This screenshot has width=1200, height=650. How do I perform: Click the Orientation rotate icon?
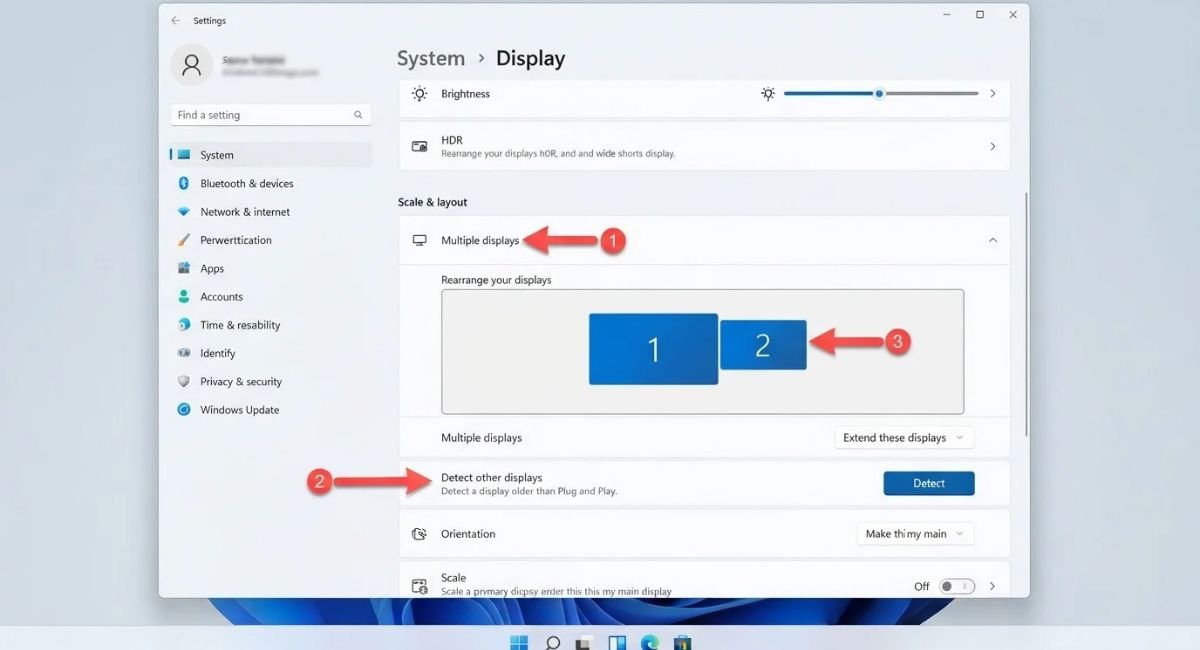tap(420, 534)
